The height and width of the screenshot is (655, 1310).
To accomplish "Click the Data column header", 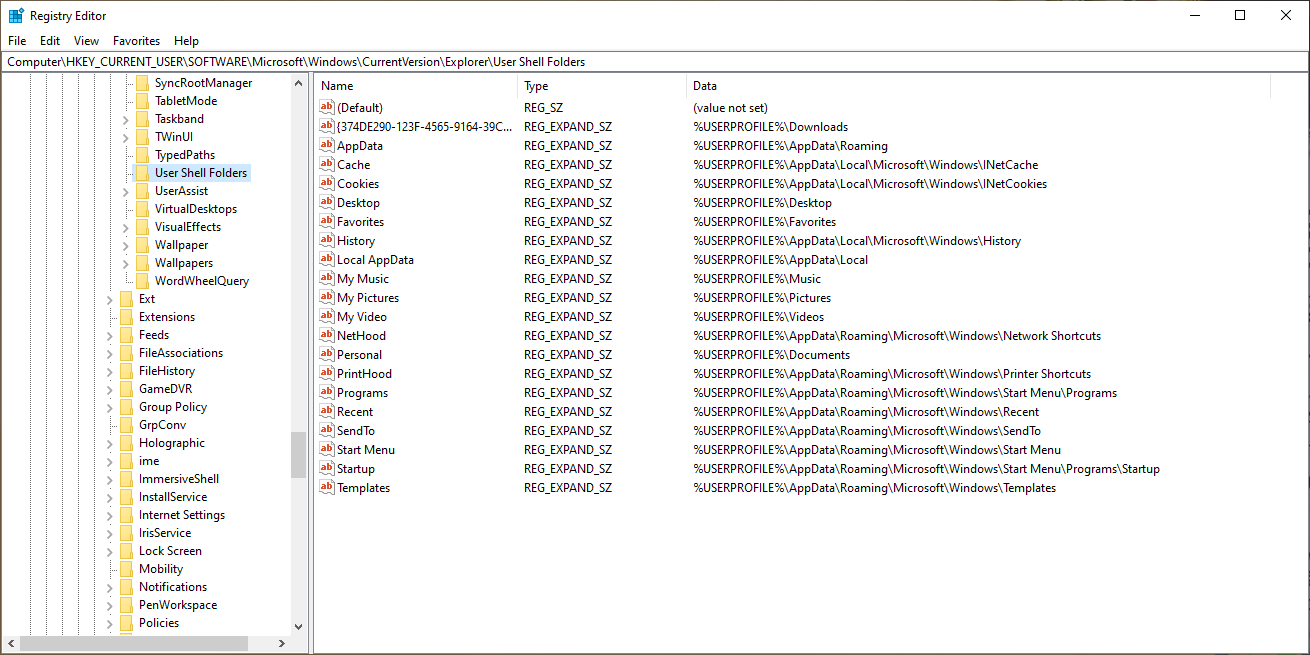I will 976,86.
